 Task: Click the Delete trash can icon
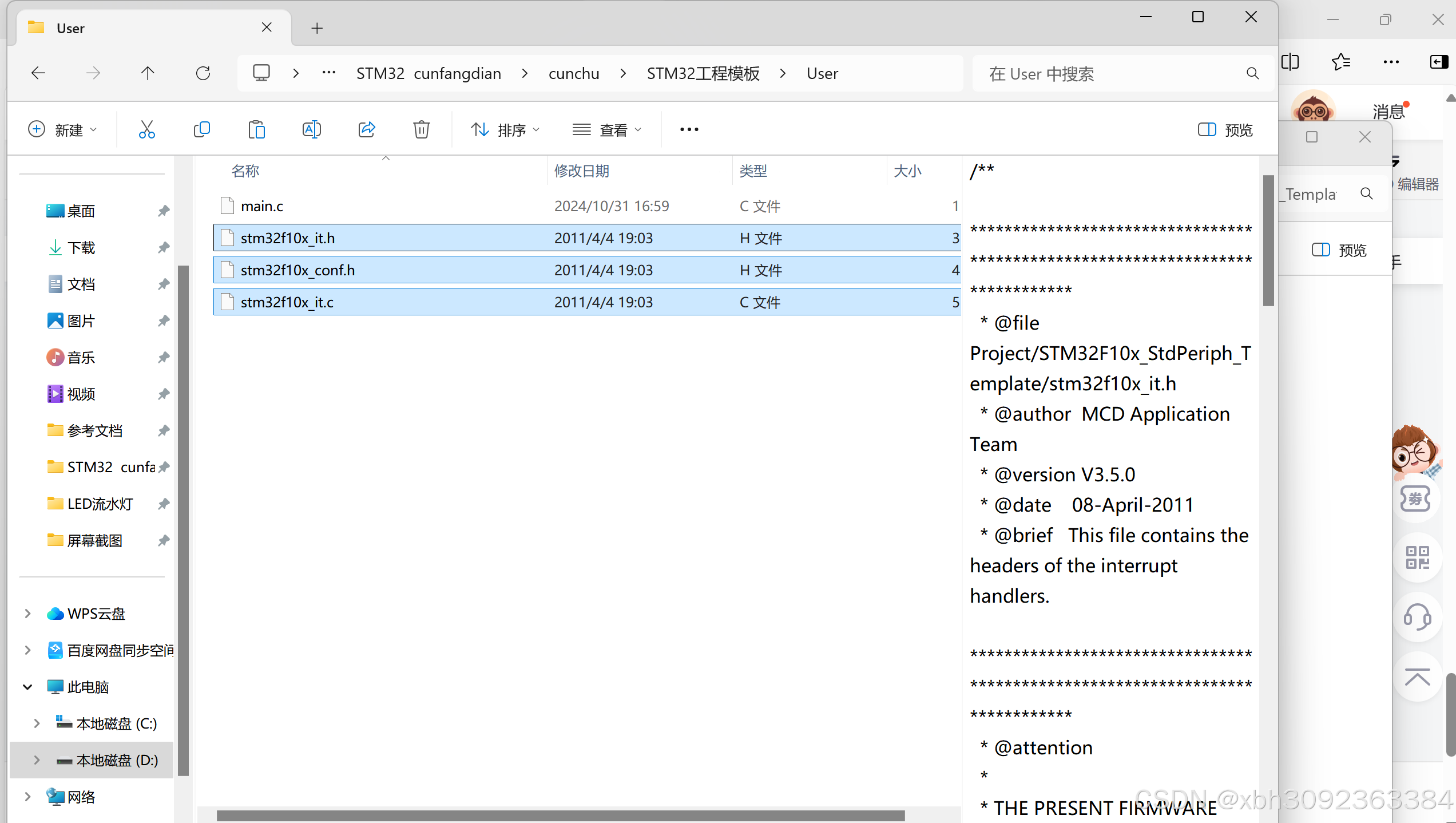click(x=421, y=130)
